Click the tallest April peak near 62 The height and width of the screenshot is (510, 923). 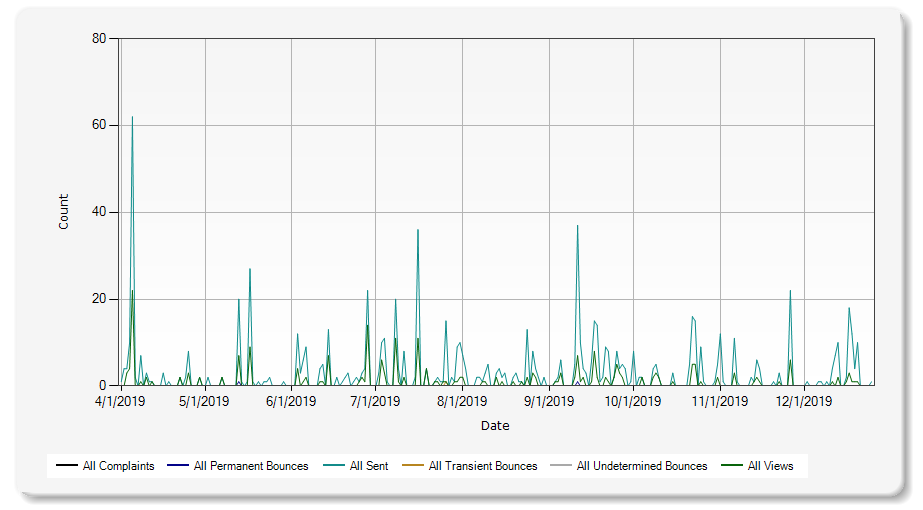(x=132, y=117)
